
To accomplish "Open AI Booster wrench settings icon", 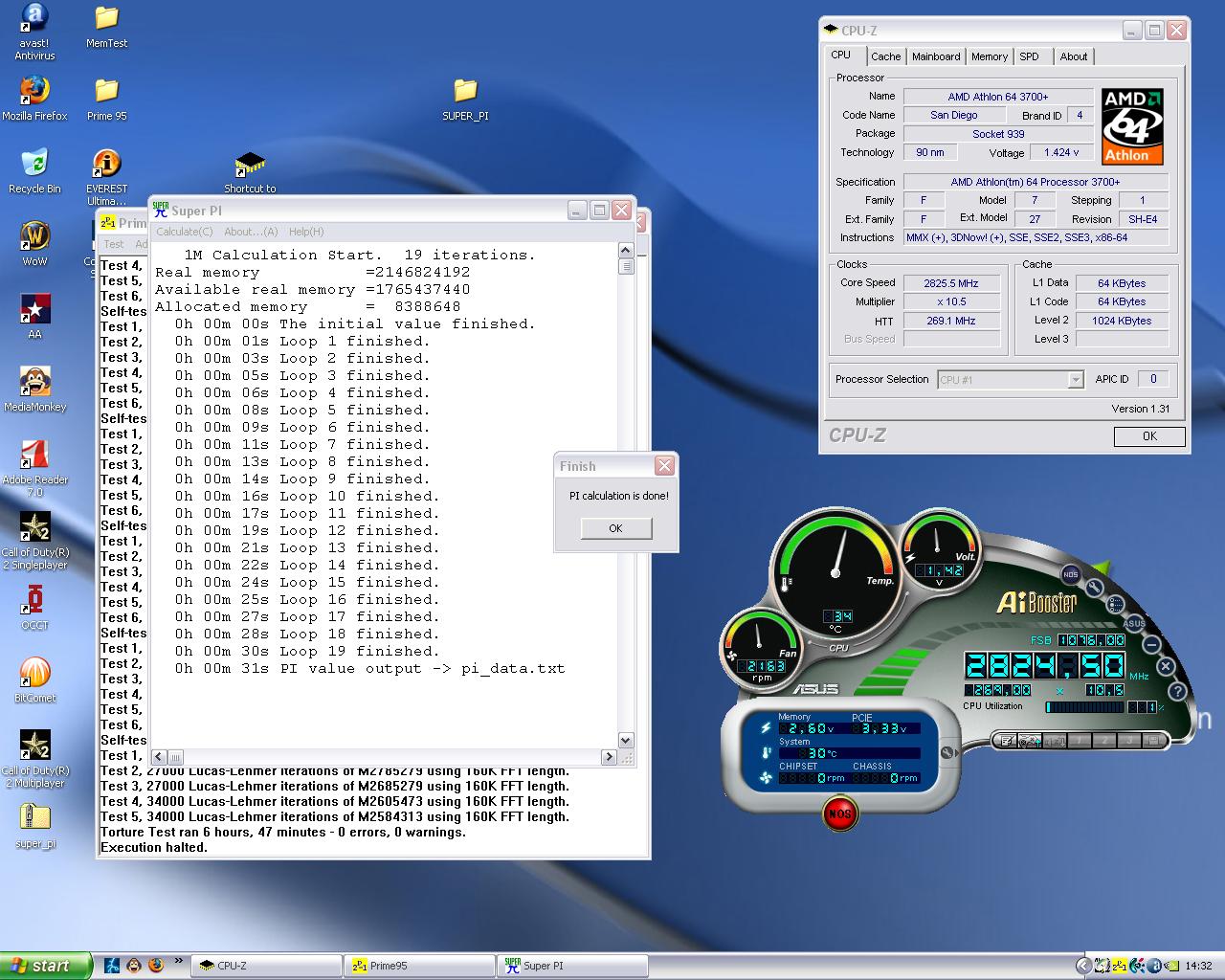I will tap(1095, 588).
